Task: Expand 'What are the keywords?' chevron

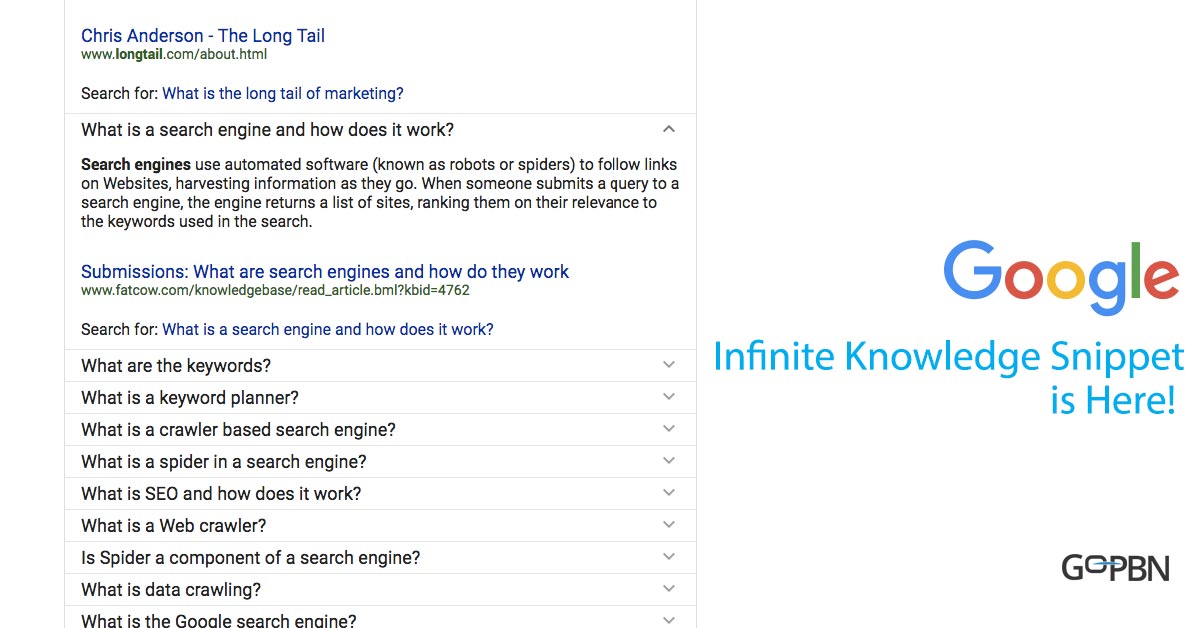Action: (669, 365)
